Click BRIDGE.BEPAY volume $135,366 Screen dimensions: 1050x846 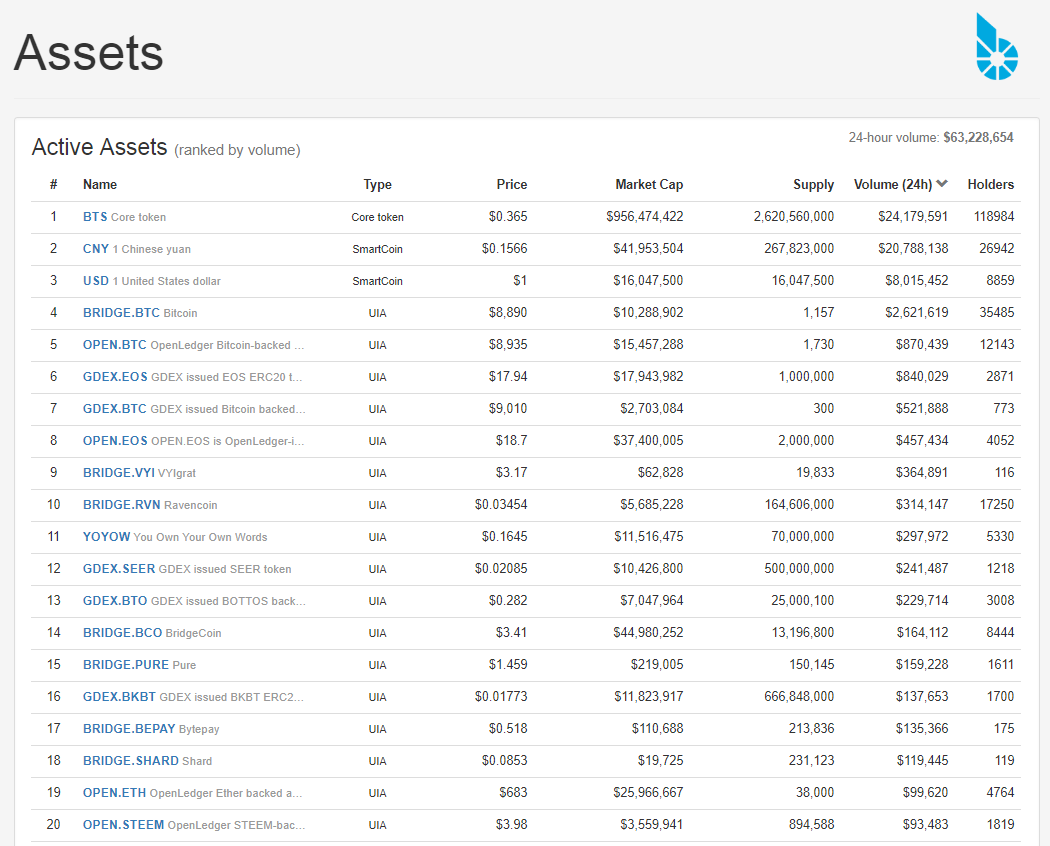(922, 729)
